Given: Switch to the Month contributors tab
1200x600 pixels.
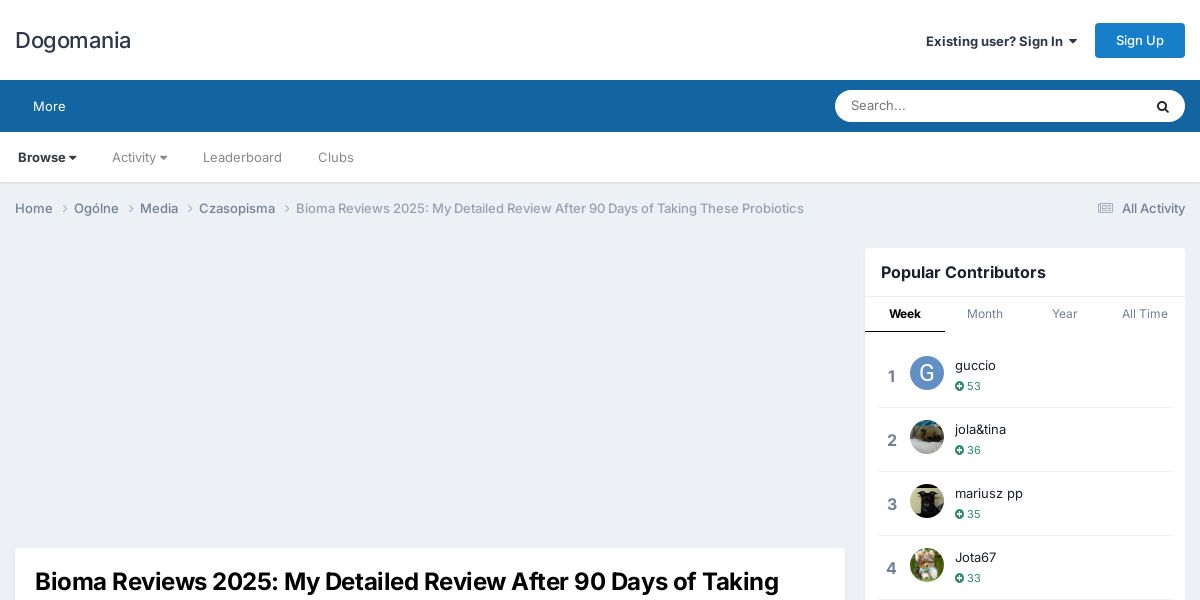Looking at the screenshot, I should 985,314.
